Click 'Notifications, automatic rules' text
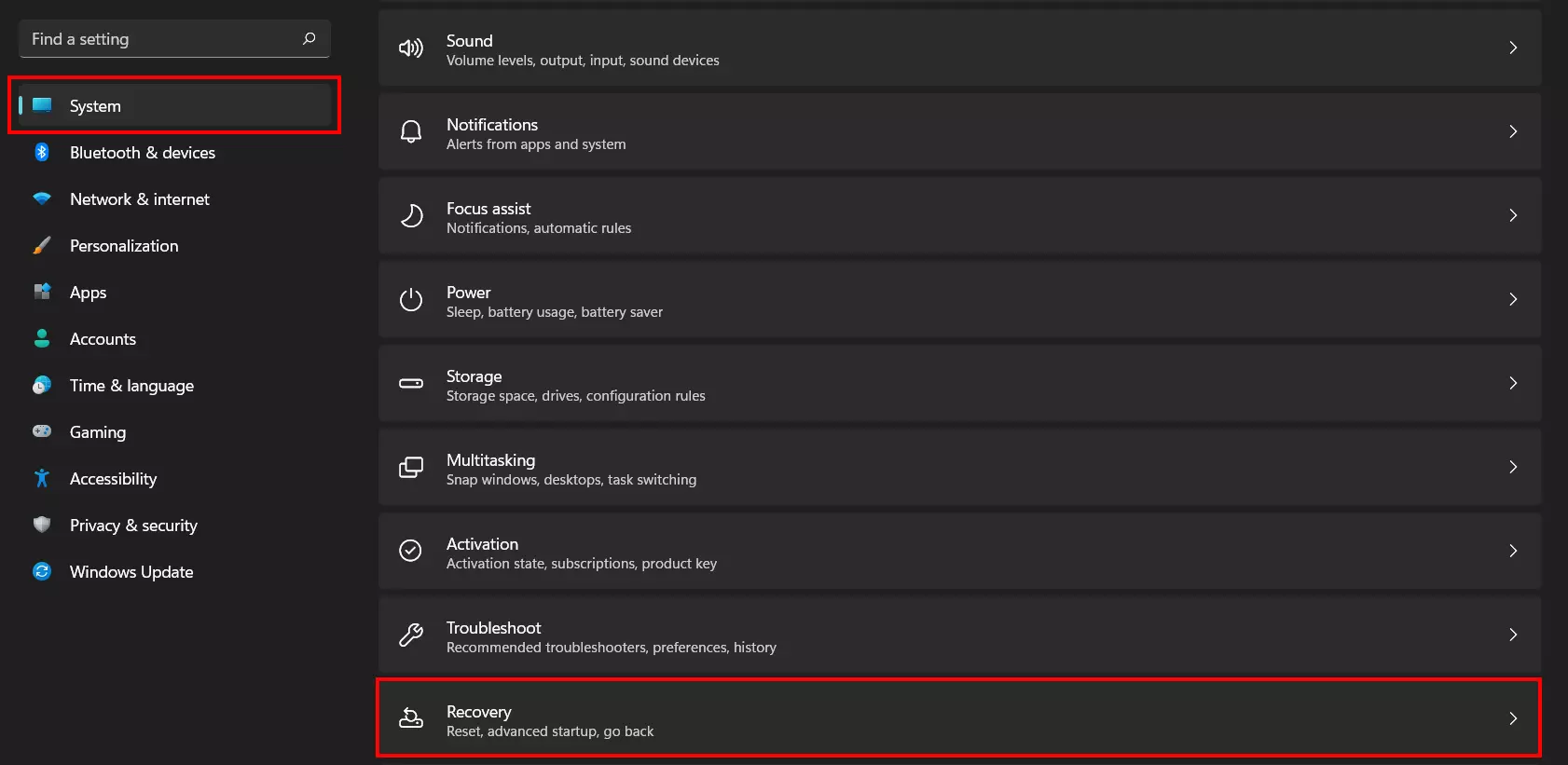Viewport: 1568px width, 765px height. pyautogui.click(x=539, y=228)
